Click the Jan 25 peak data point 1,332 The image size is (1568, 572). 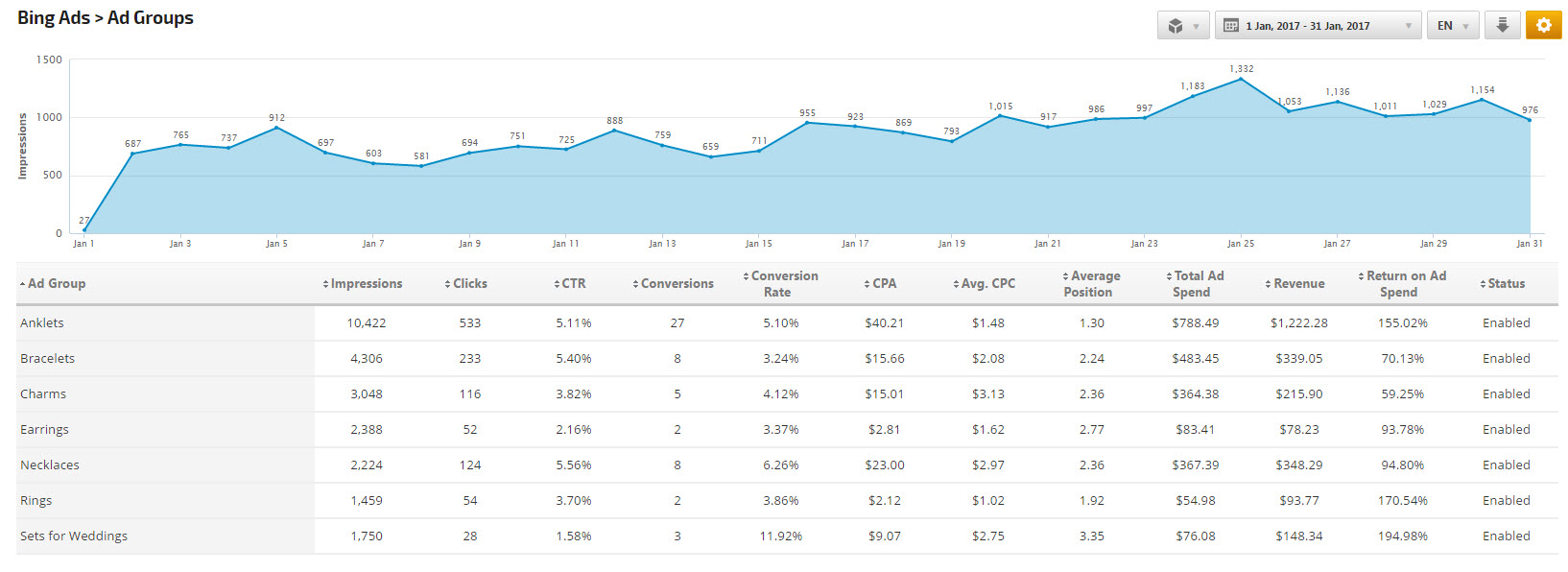pyautogui.click(x=1241, y=79)
